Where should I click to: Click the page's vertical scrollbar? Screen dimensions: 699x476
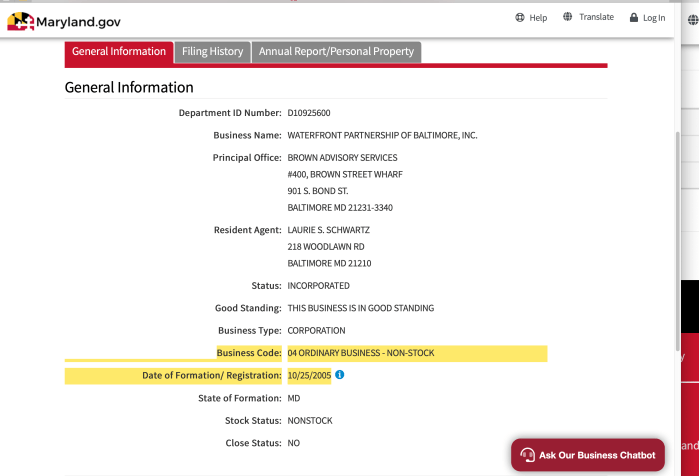coord(677,200)
